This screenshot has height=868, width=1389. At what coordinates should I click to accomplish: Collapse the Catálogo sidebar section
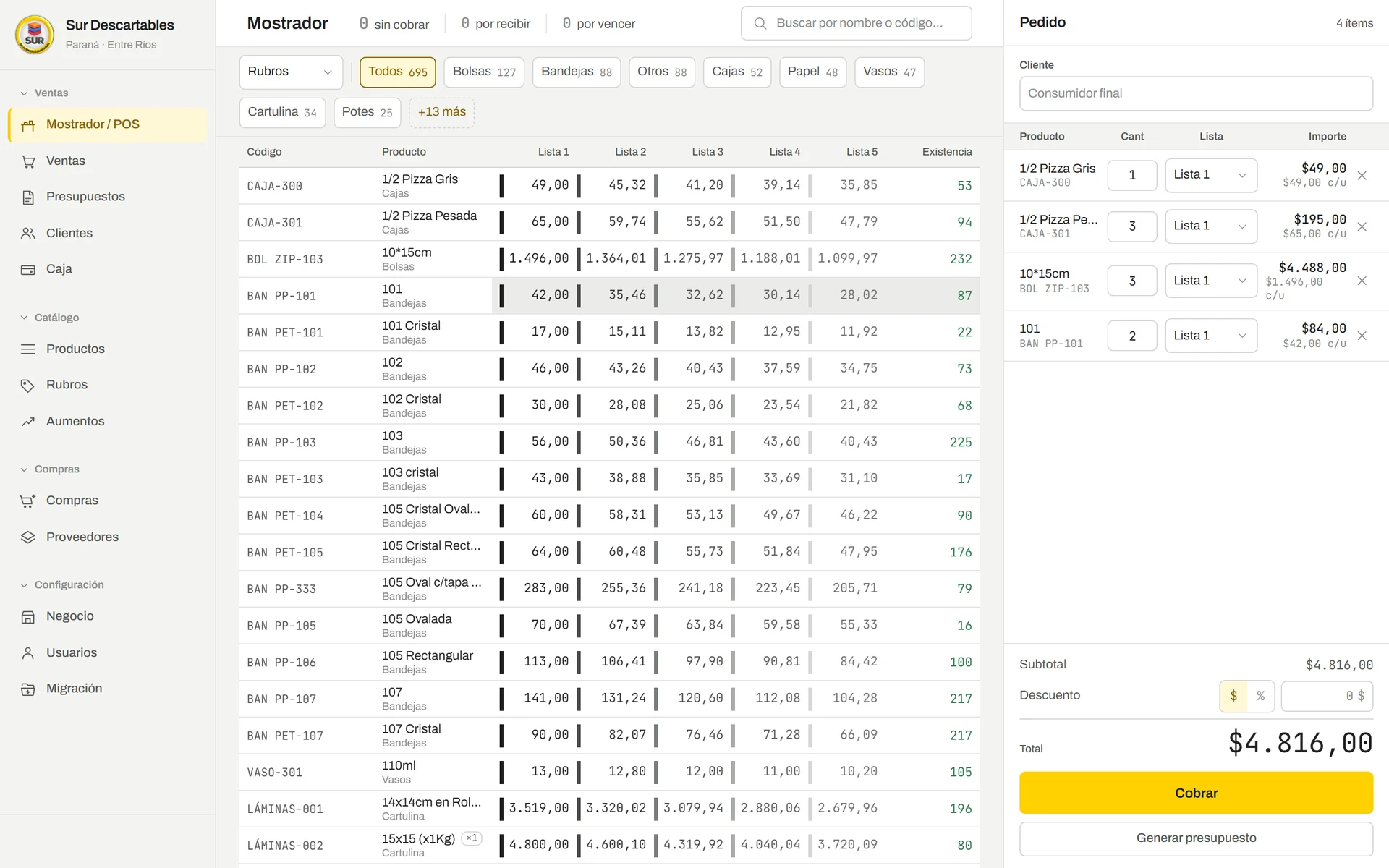pyautogui.click(x=49, y=318)
